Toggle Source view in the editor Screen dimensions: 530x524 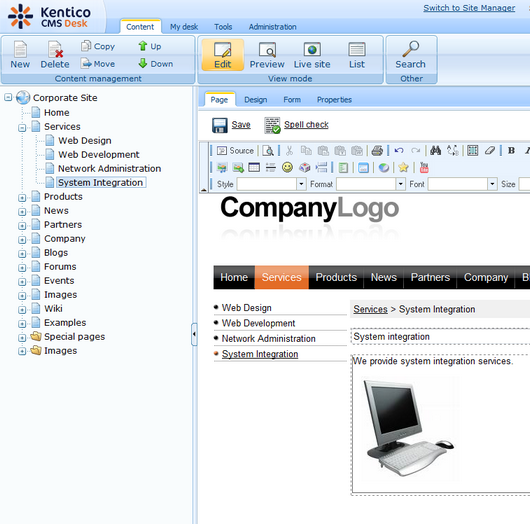[x=235, y=150]
